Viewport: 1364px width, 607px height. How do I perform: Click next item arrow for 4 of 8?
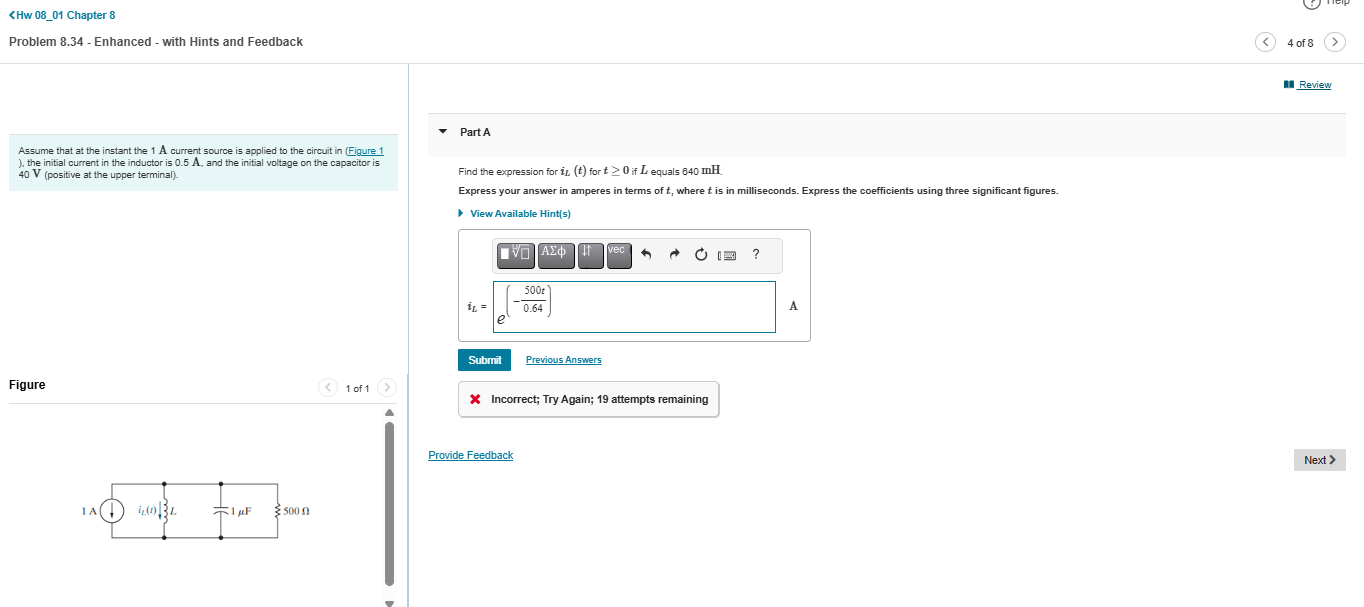(1335, 43)
